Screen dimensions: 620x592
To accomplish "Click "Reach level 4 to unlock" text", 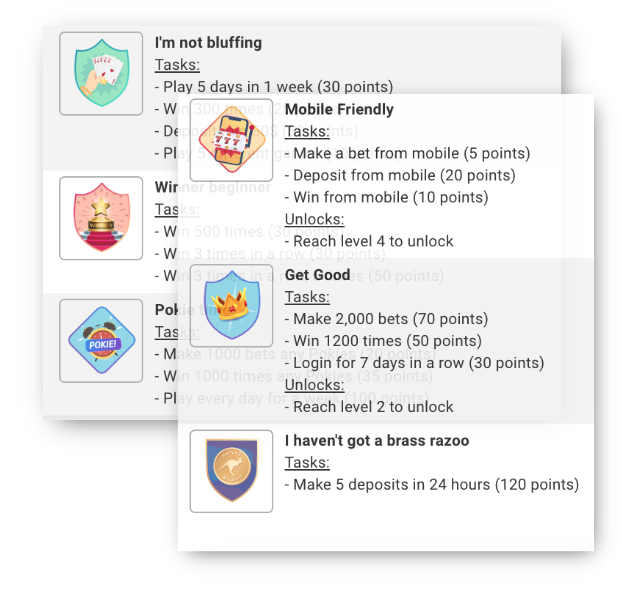I will (x=373, y=241).
